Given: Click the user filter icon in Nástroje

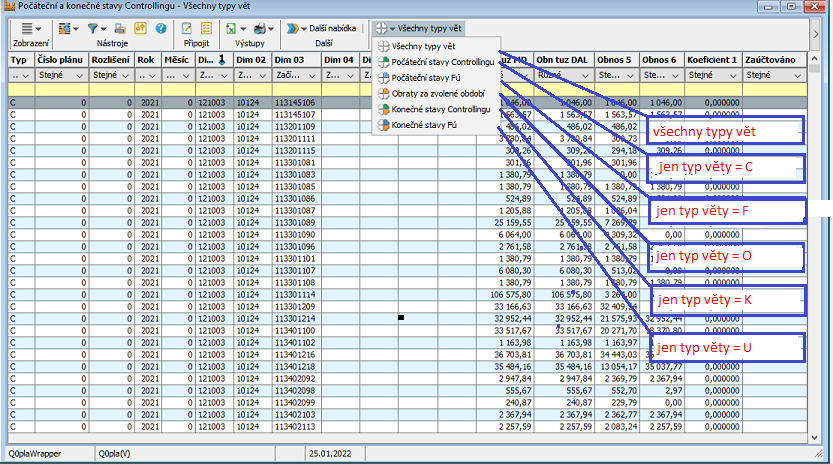Looking at the screenshot, I should click(x=122, y=29).
